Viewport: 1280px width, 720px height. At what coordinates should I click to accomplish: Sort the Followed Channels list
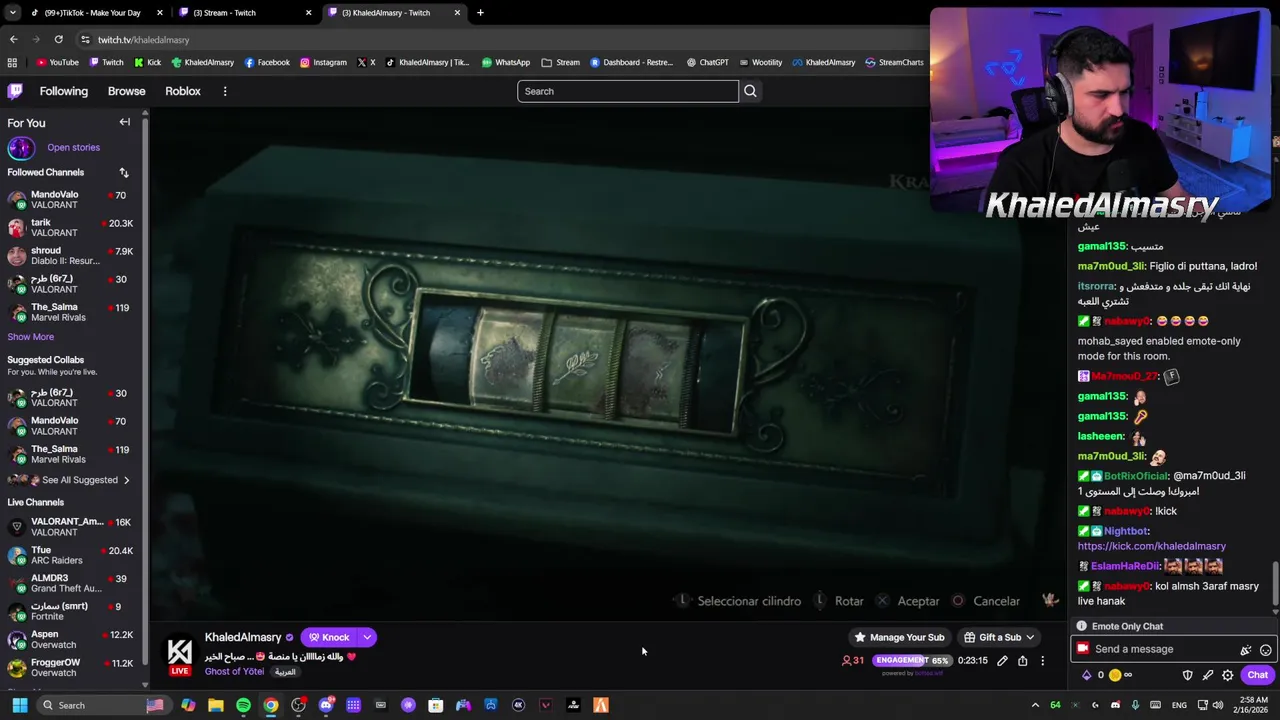124,172
